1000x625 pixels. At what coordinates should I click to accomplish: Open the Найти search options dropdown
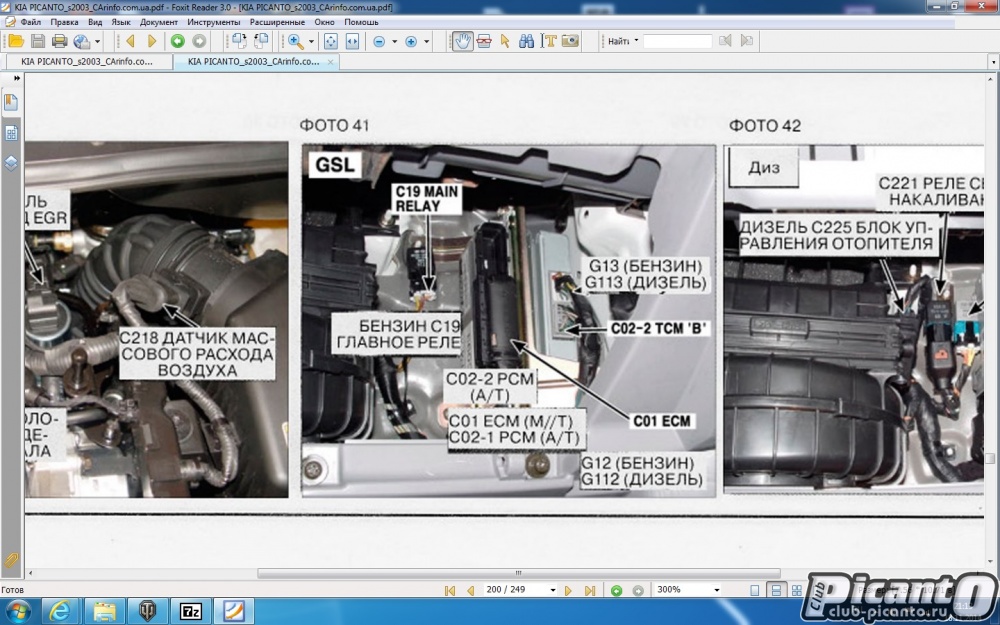(x=636, y=41)
